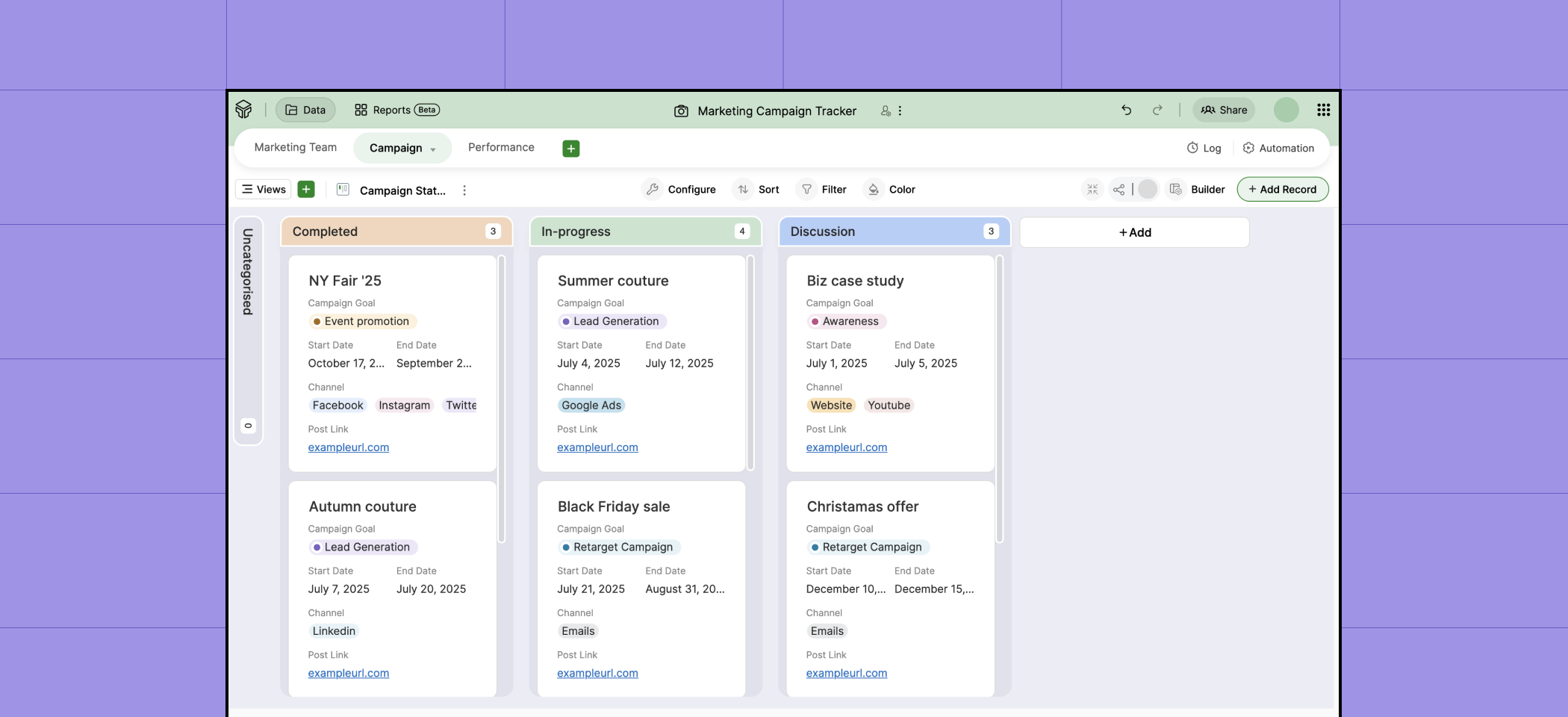
Task: Click the Event promotion tag
Action: (362, 321)
